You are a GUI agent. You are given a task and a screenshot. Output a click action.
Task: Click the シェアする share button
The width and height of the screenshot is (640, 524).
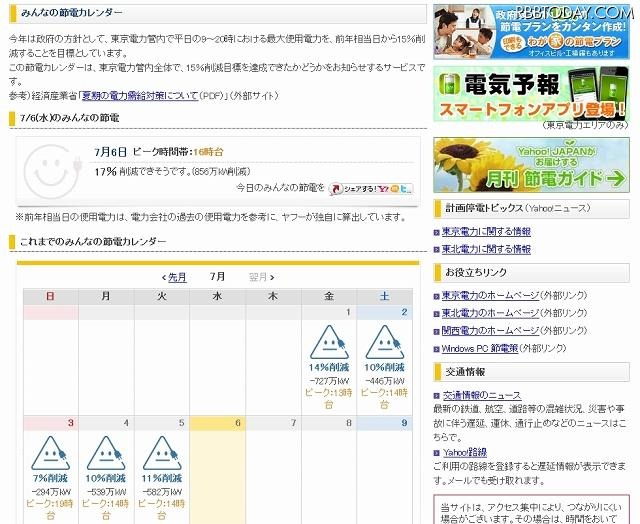[x=371, y=189]
